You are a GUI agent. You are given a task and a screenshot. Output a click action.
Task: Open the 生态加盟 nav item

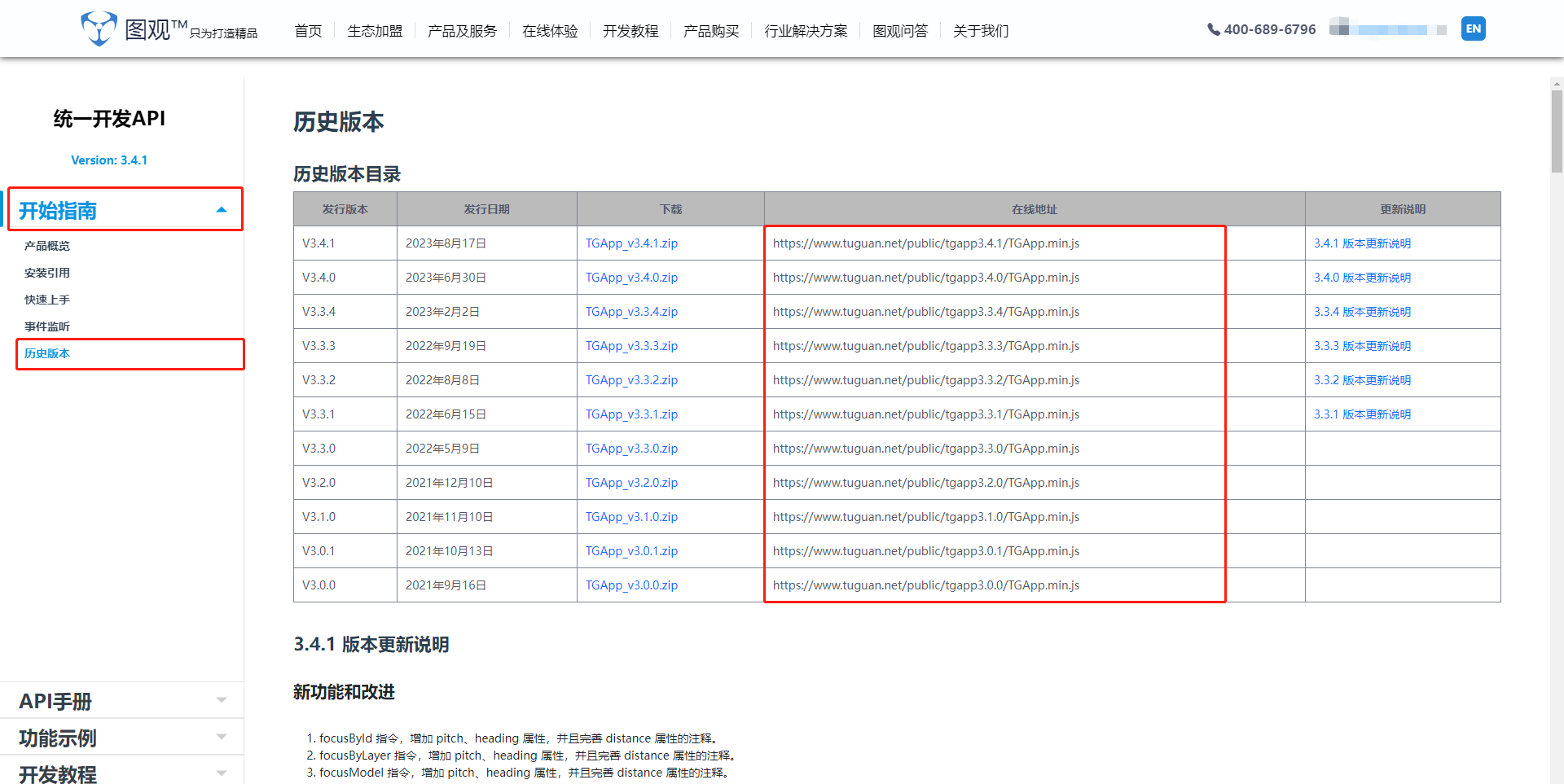(375, 31)
